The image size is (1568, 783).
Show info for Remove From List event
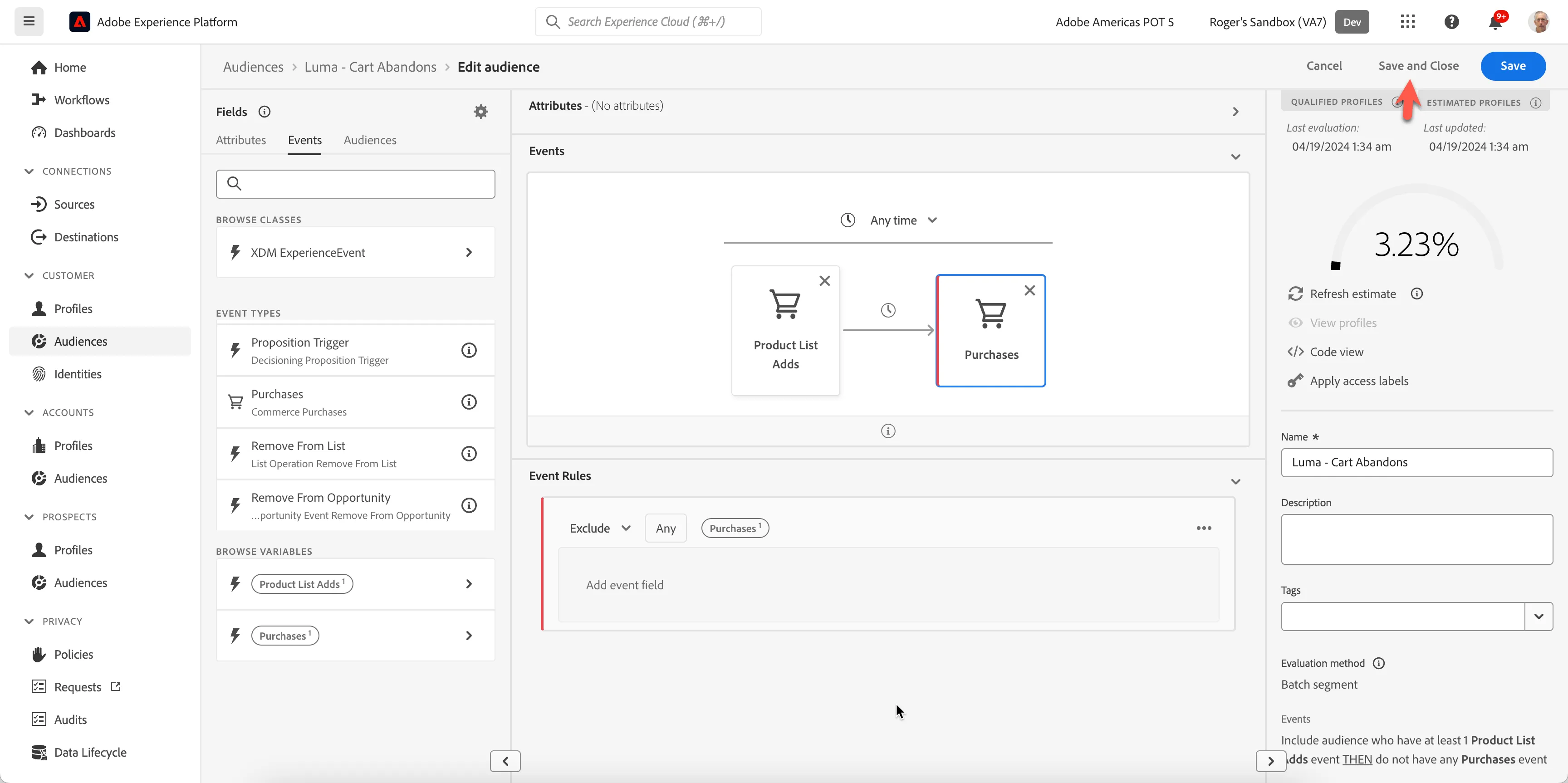click(469, 454)
